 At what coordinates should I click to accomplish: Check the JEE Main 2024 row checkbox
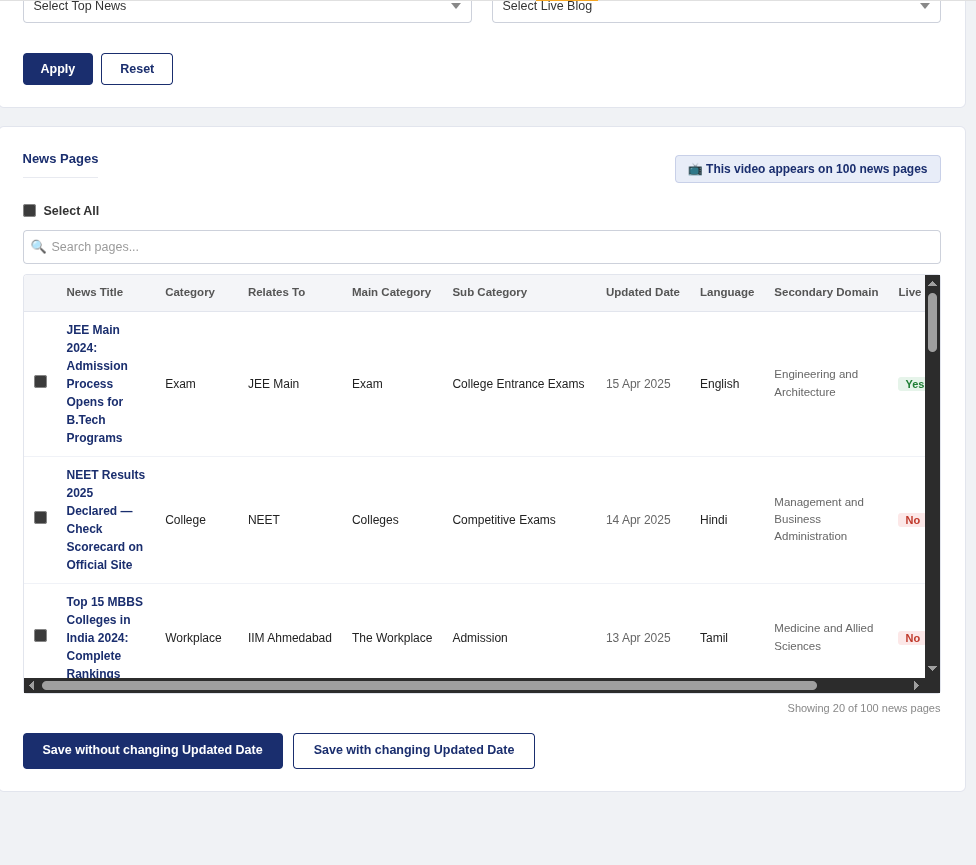(41, 382)
